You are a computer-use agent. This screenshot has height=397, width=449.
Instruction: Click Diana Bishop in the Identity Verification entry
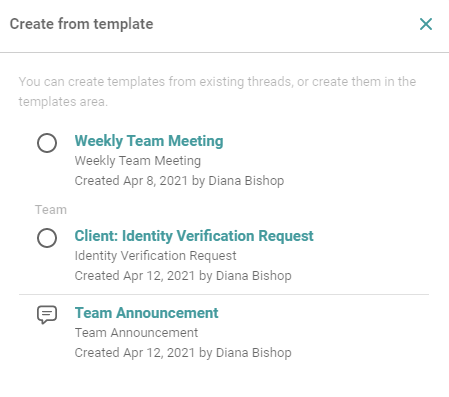click(254, 276)
